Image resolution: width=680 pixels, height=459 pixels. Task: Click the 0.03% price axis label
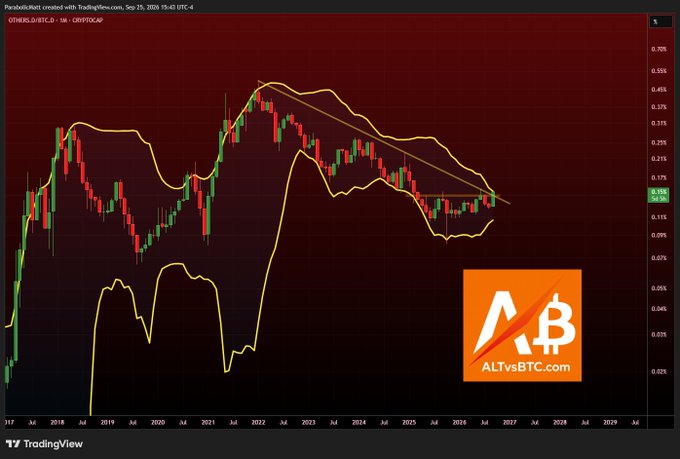(659, 334)
